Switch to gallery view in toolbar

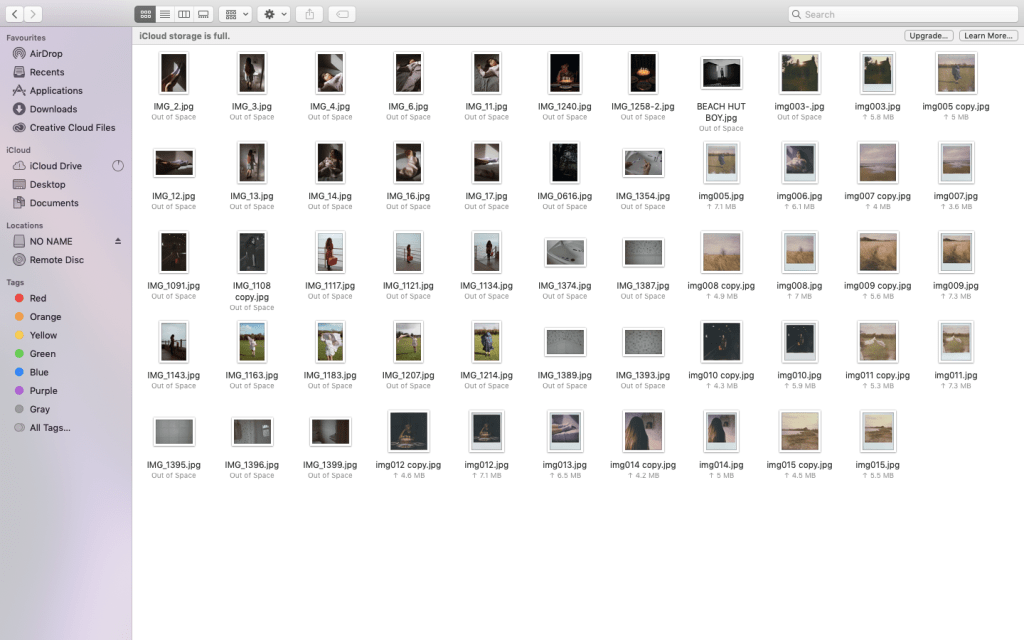[203, 14]
